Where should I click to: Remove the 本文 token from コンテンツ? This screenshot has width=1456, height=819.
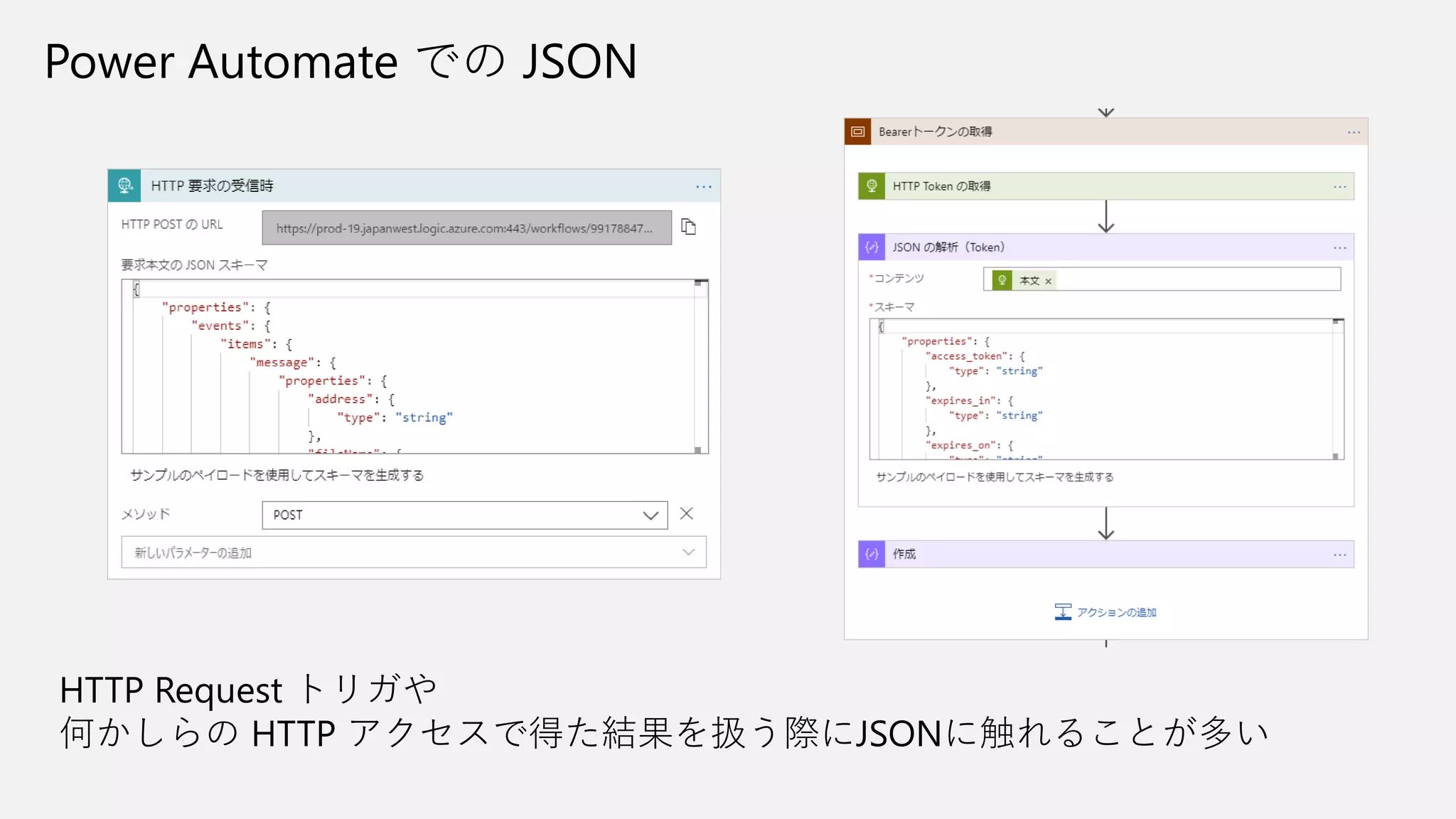point(1048,281)
